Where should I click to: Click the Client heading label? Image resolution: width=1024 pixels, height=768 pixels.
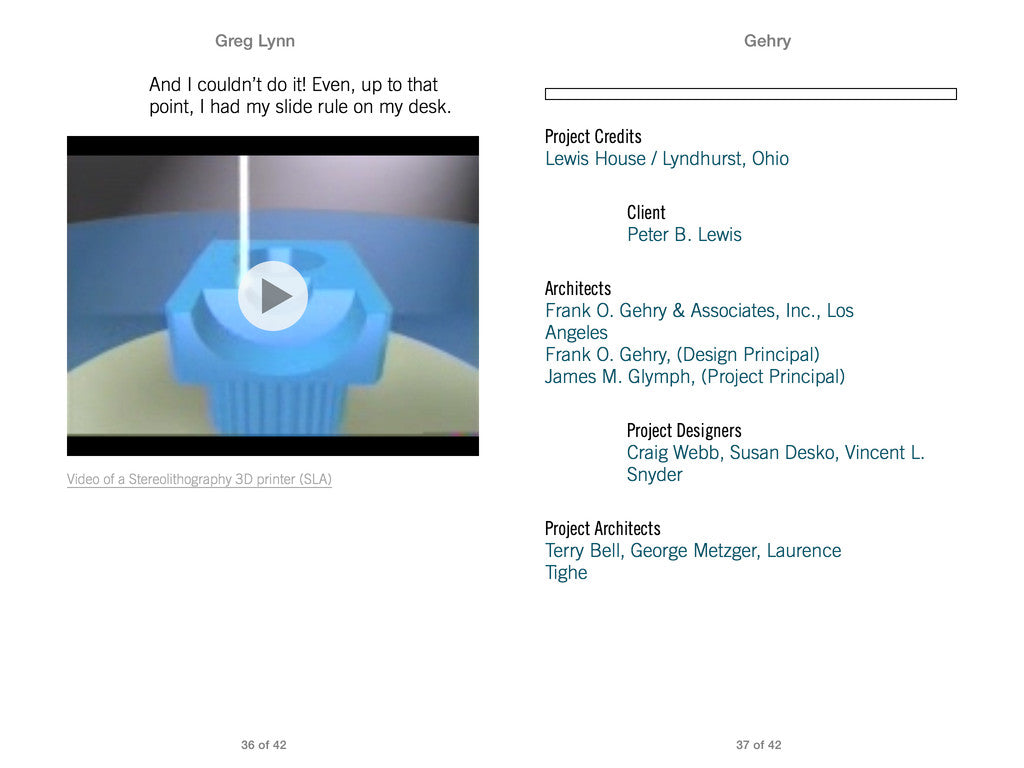pyautogui.click(x=646, y=213)
